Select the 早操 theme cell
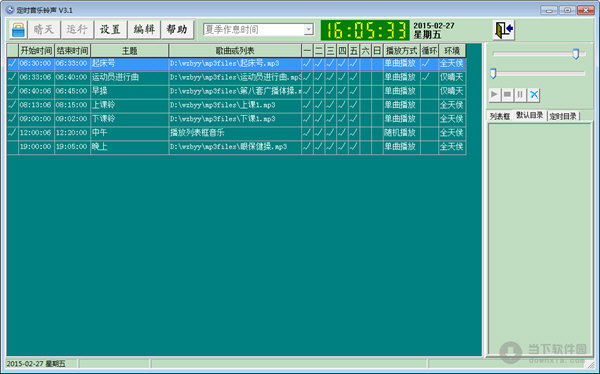Screen dimensions: 600x374 (x=129, y=91)
